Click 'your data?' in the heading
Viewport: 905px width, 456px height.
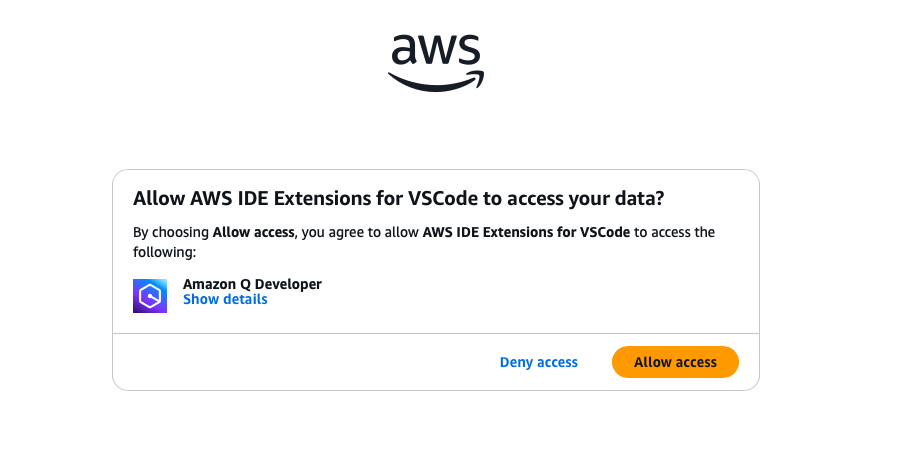pos(616,199)
